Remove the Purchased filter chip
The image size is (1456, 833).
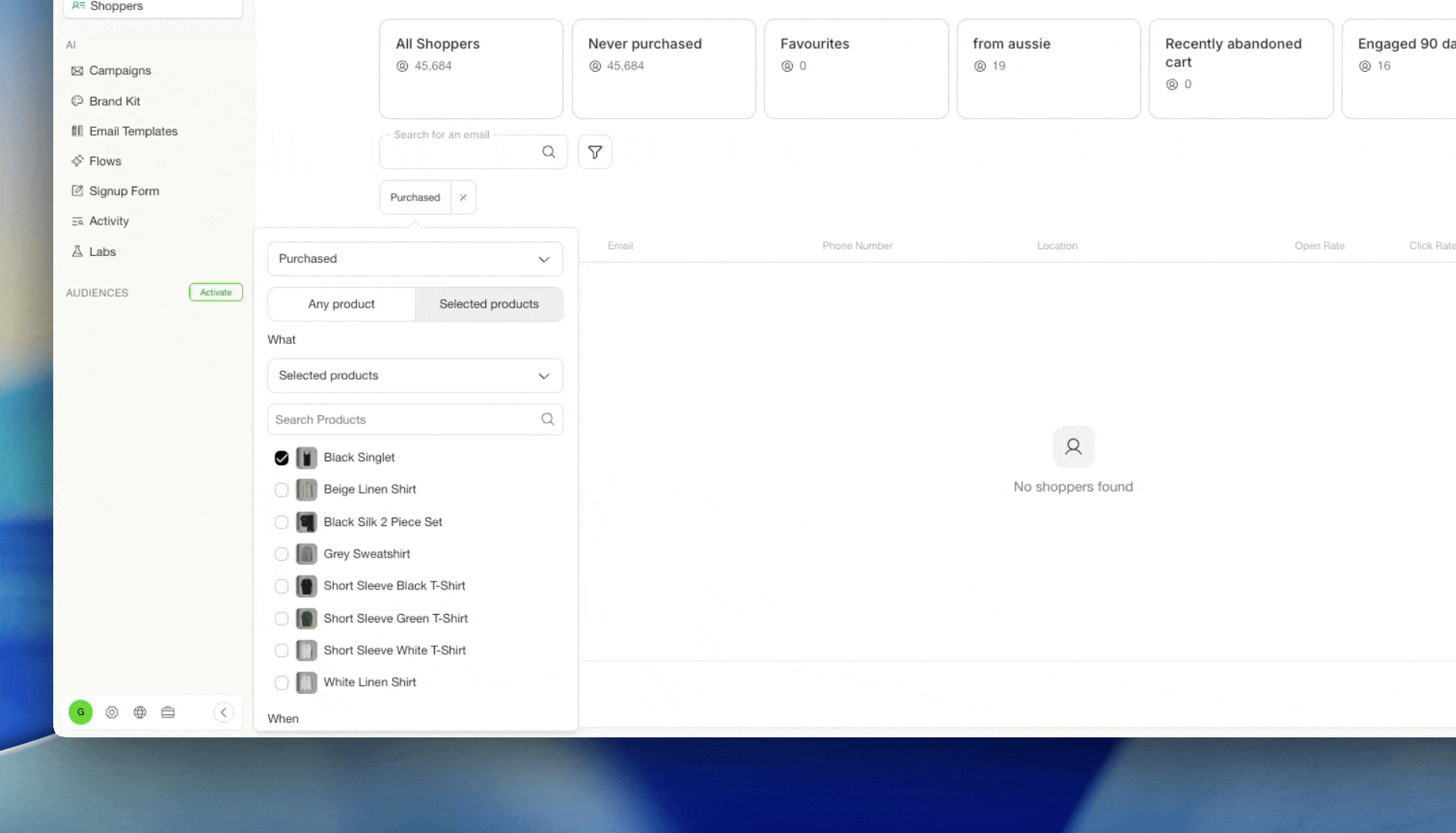click(463, 197)
